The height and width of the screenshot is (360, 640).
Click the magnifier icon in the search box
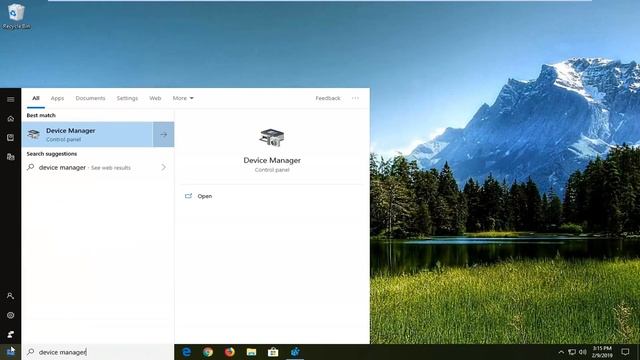[31, 352]
